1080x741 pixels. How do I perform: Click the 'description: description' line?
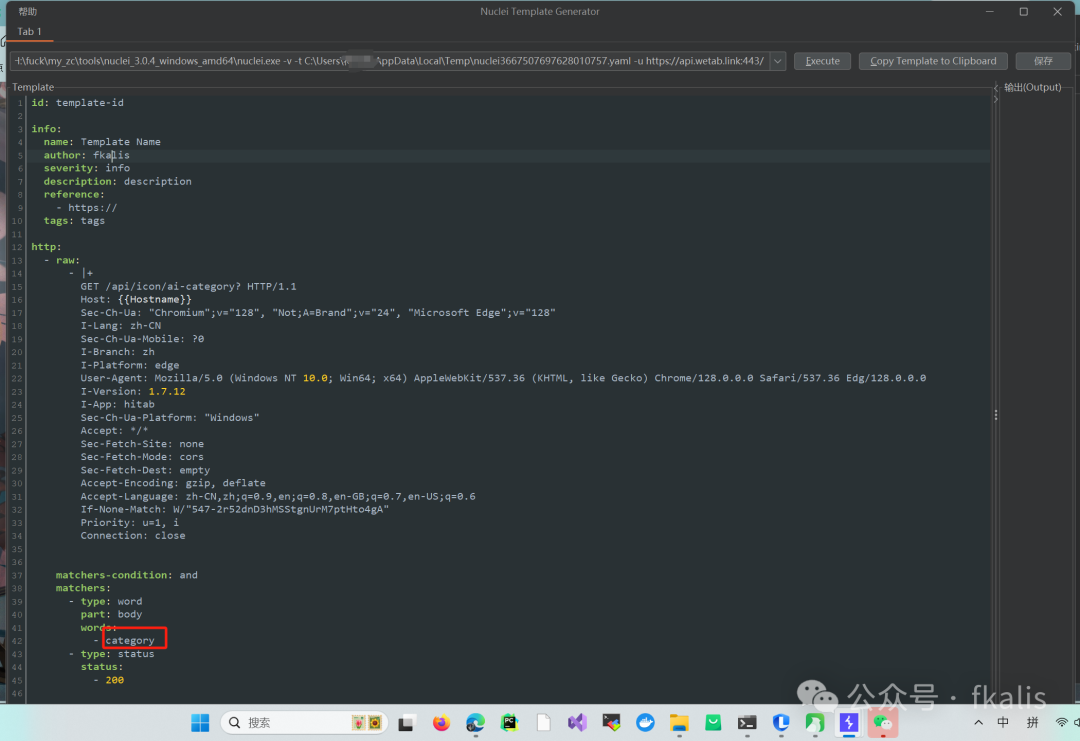(x=118, y=181)
